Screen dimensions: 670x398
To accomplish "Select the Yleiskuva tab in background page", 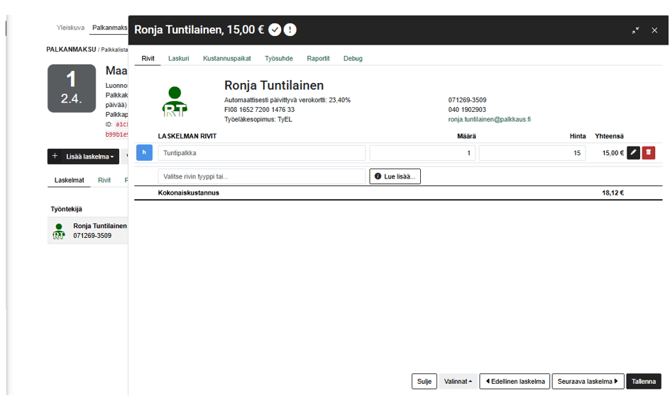I will click(71, 27).
